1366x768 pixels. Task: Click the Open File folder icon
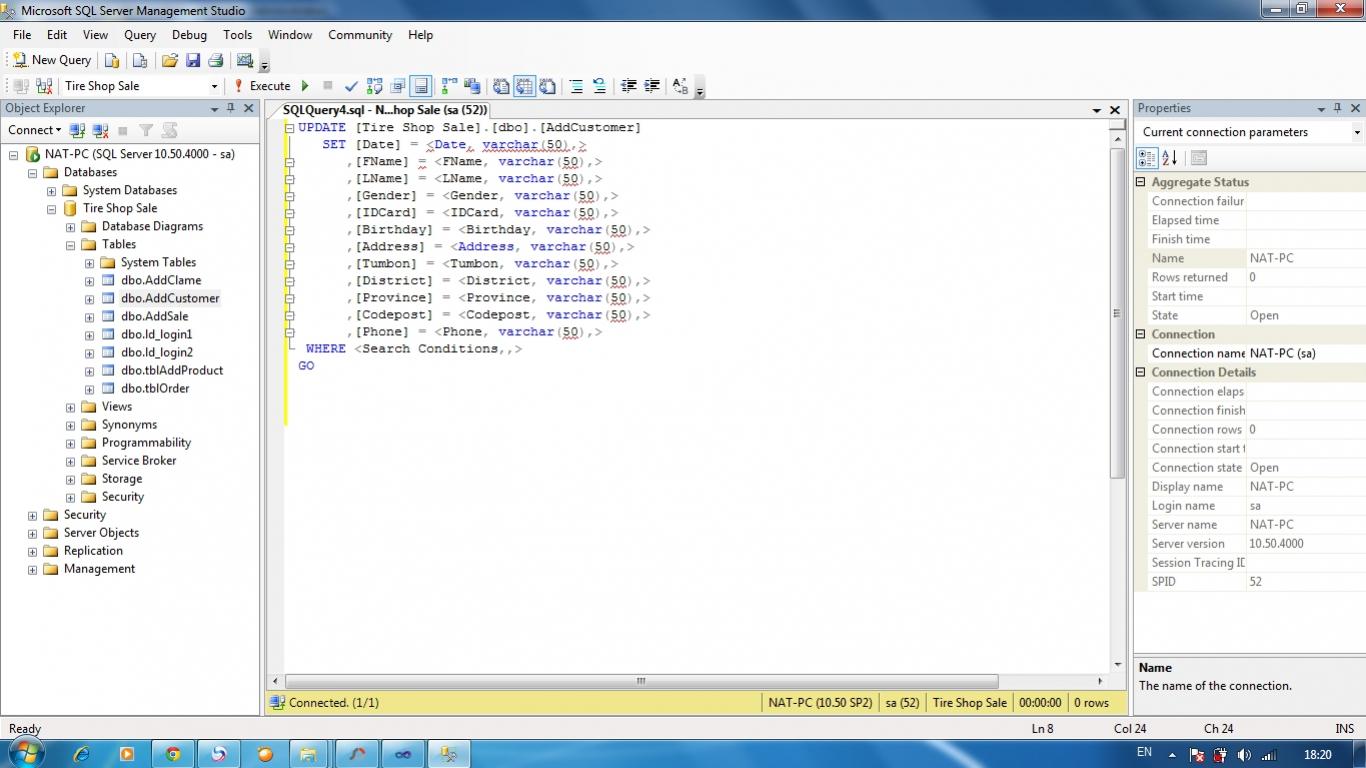pos(170,60)
